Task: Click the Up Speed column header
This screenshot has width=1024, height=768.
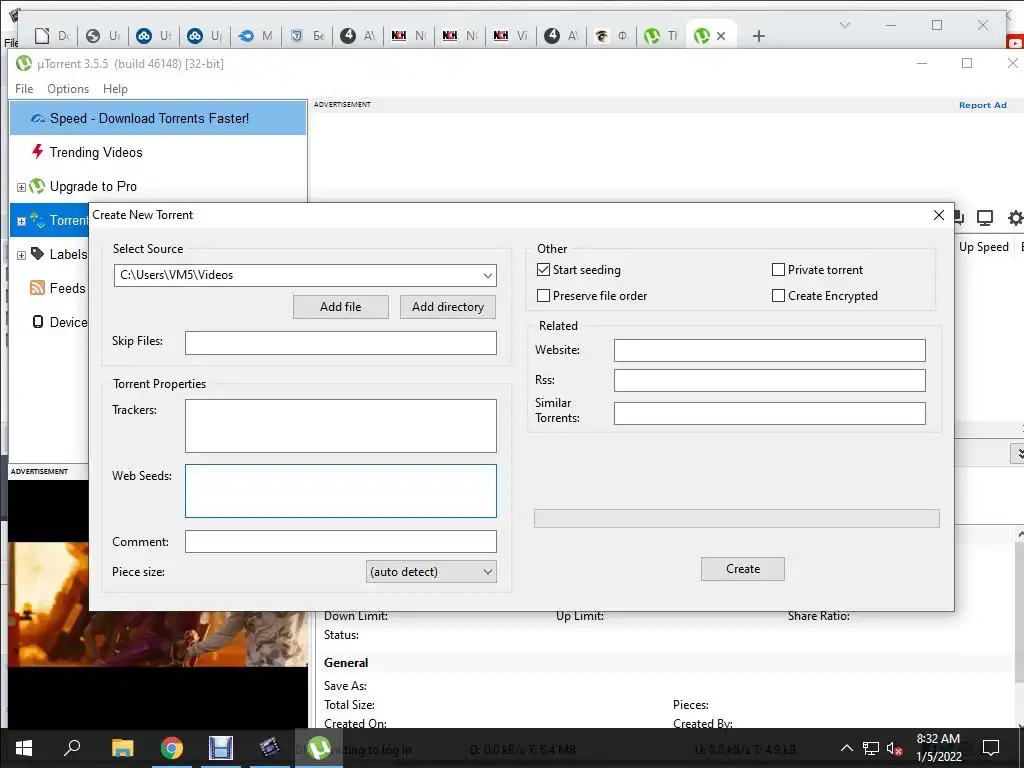Action: coord(984,247)
